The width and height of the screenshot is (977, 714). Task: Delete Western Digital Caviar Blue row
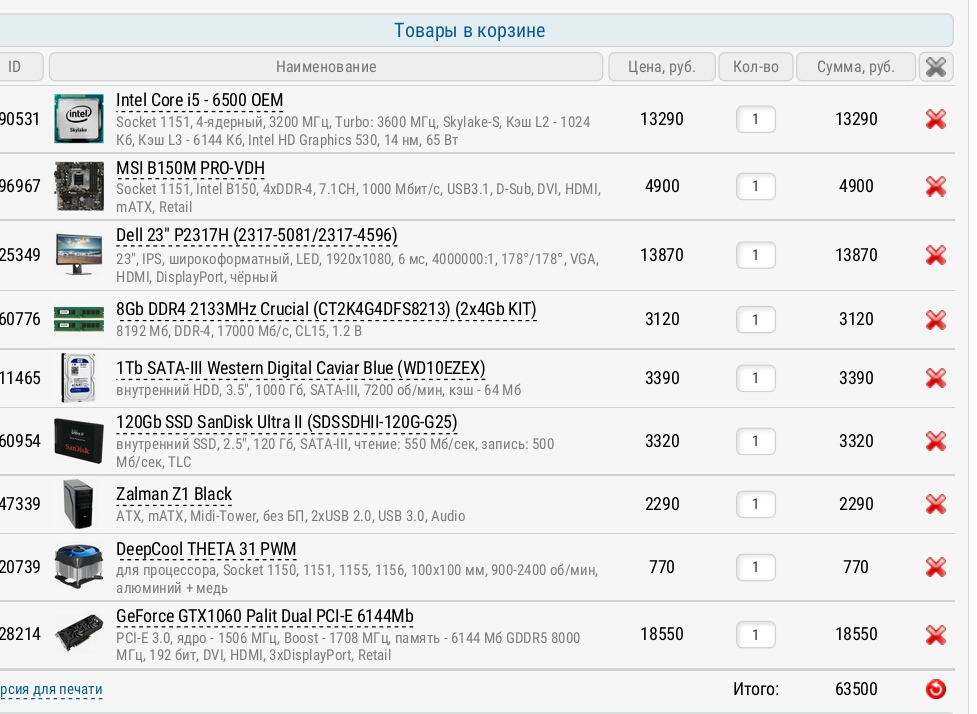tap(936, 378)
